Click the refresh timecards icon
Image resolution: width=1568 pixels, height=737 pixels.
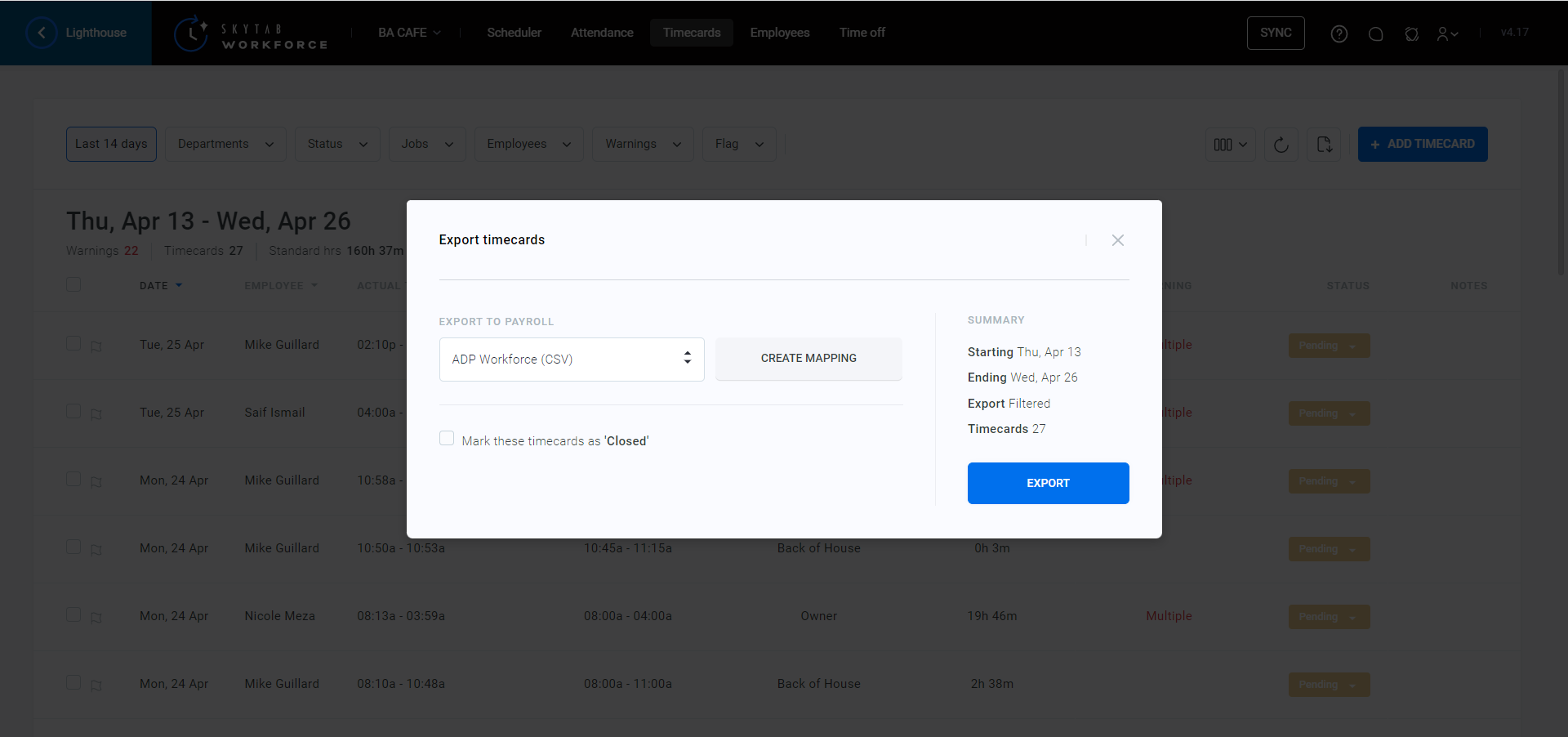point(1281,145)
